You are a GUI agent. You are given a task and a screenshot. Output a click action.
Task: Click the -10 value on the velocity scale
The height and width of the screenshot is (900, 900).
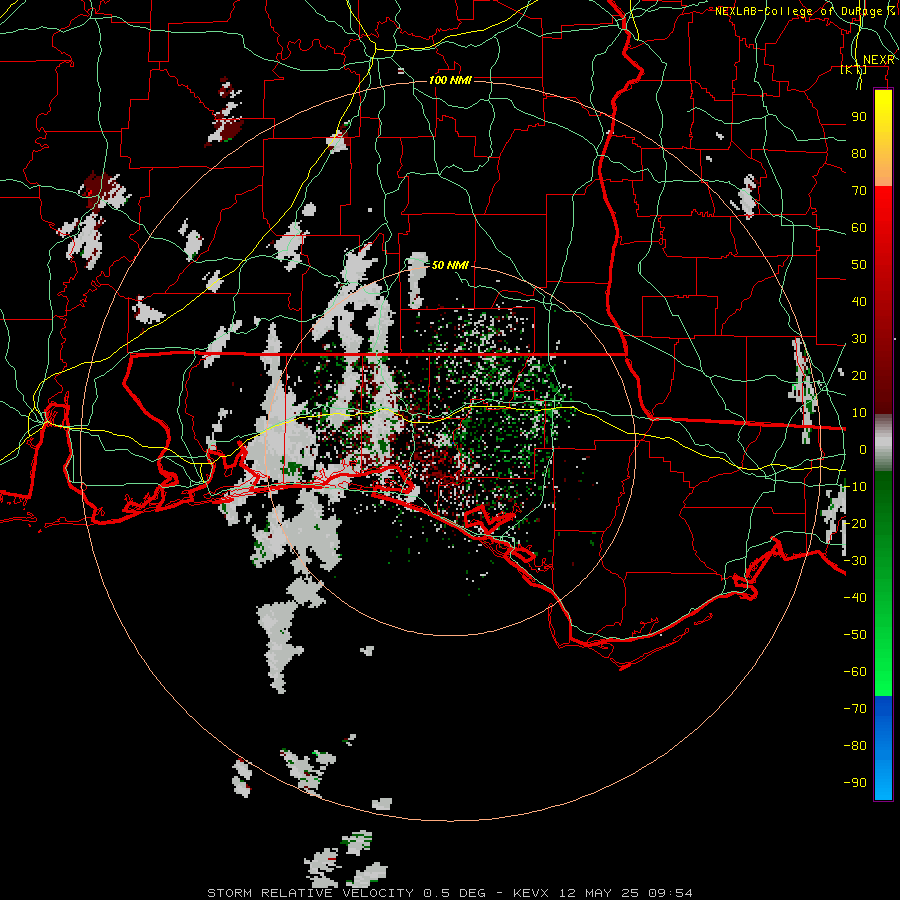(855, 487)
